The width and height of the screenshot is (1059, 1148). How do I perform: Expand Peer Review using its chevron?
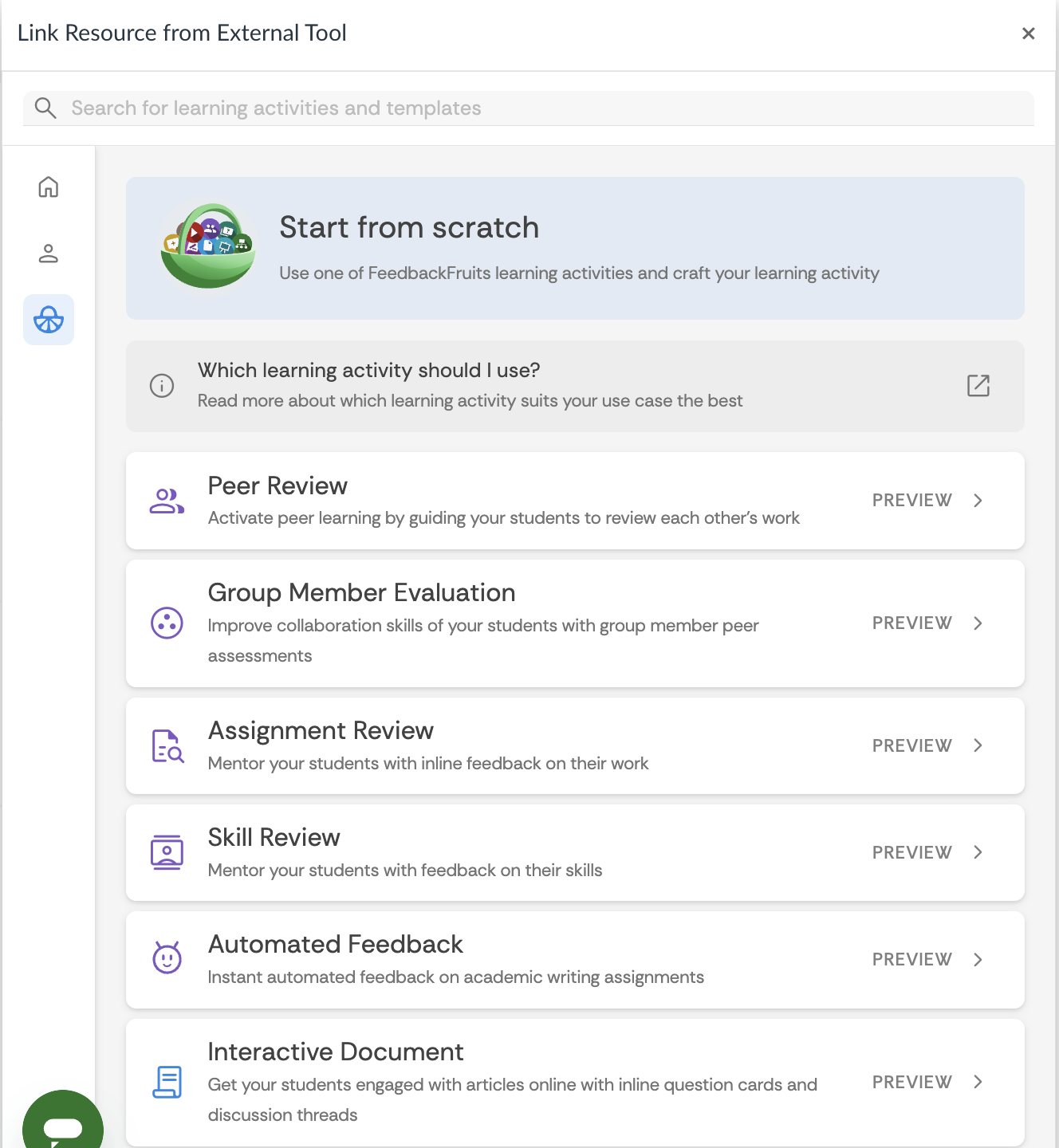pos(978,500)
